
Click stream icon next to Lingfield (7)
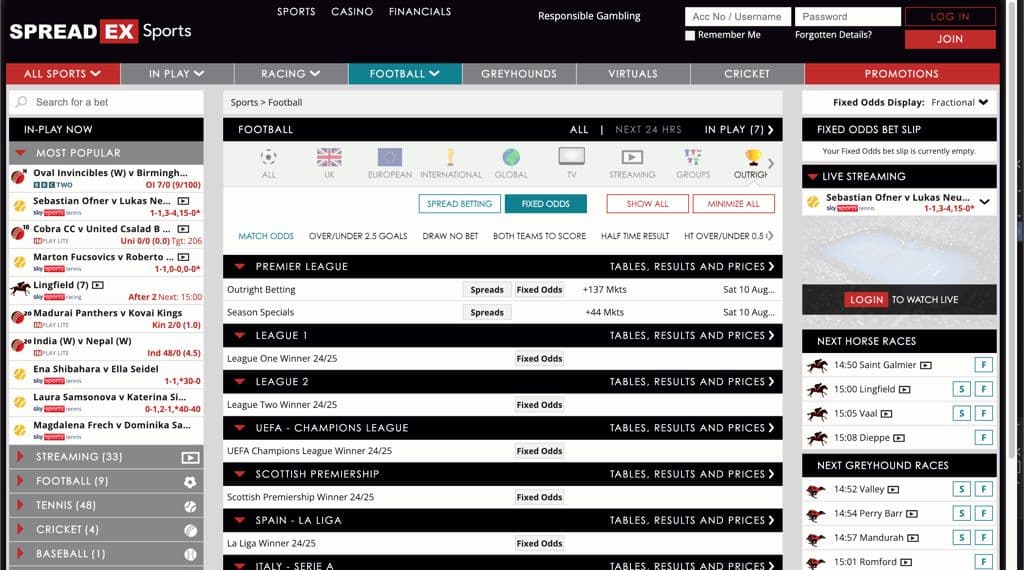click(x=98, y=285)
